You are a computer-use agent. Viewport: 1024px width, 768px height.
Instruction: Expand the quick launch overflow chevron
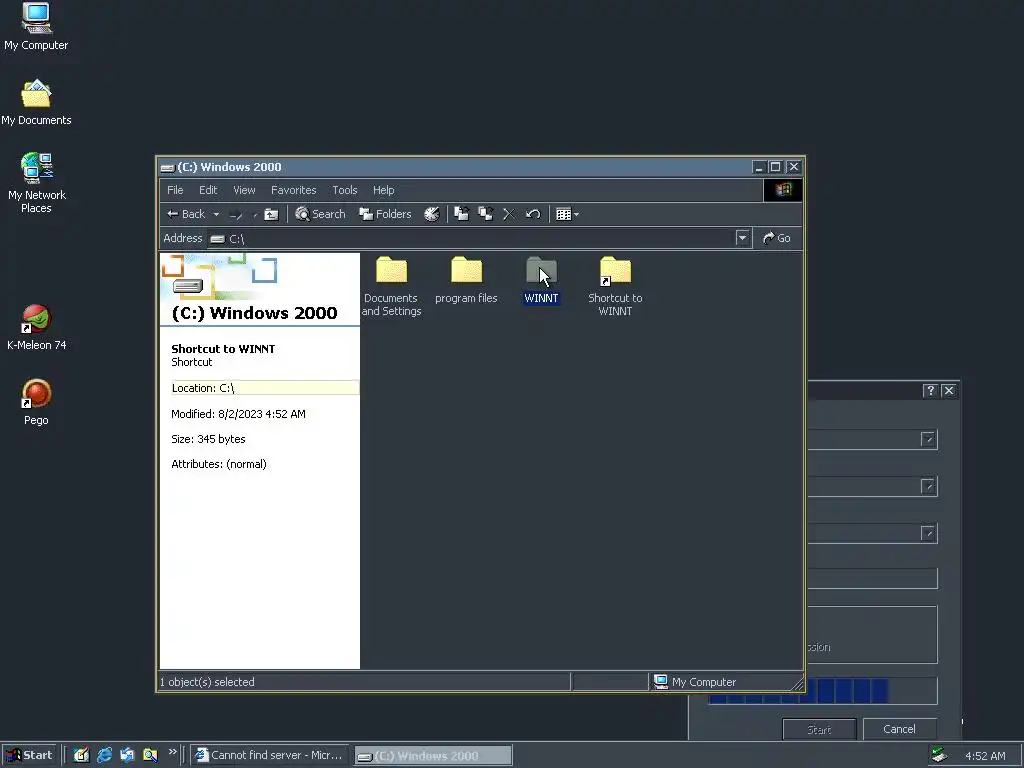pos(172,752)
